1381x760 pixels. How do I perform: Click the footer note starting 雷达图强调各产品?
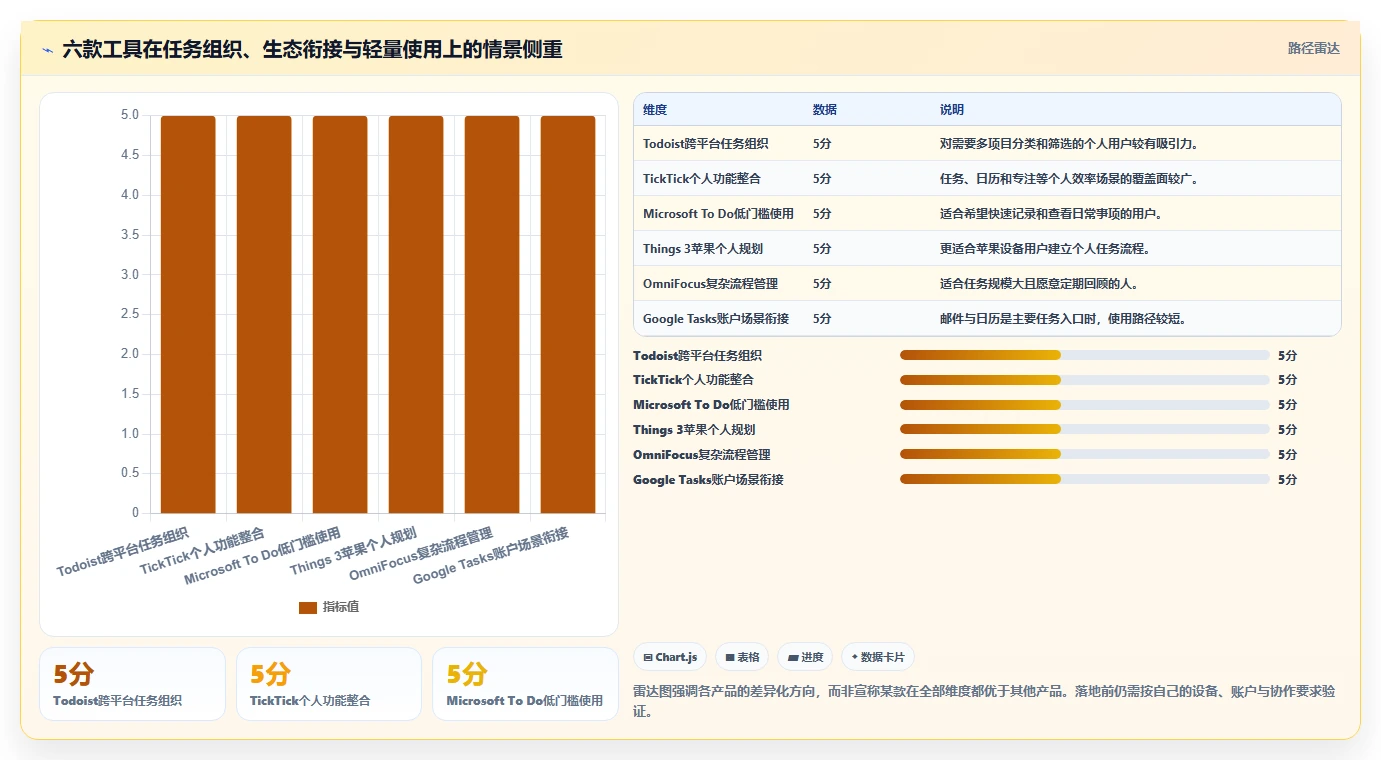point(984,701)
